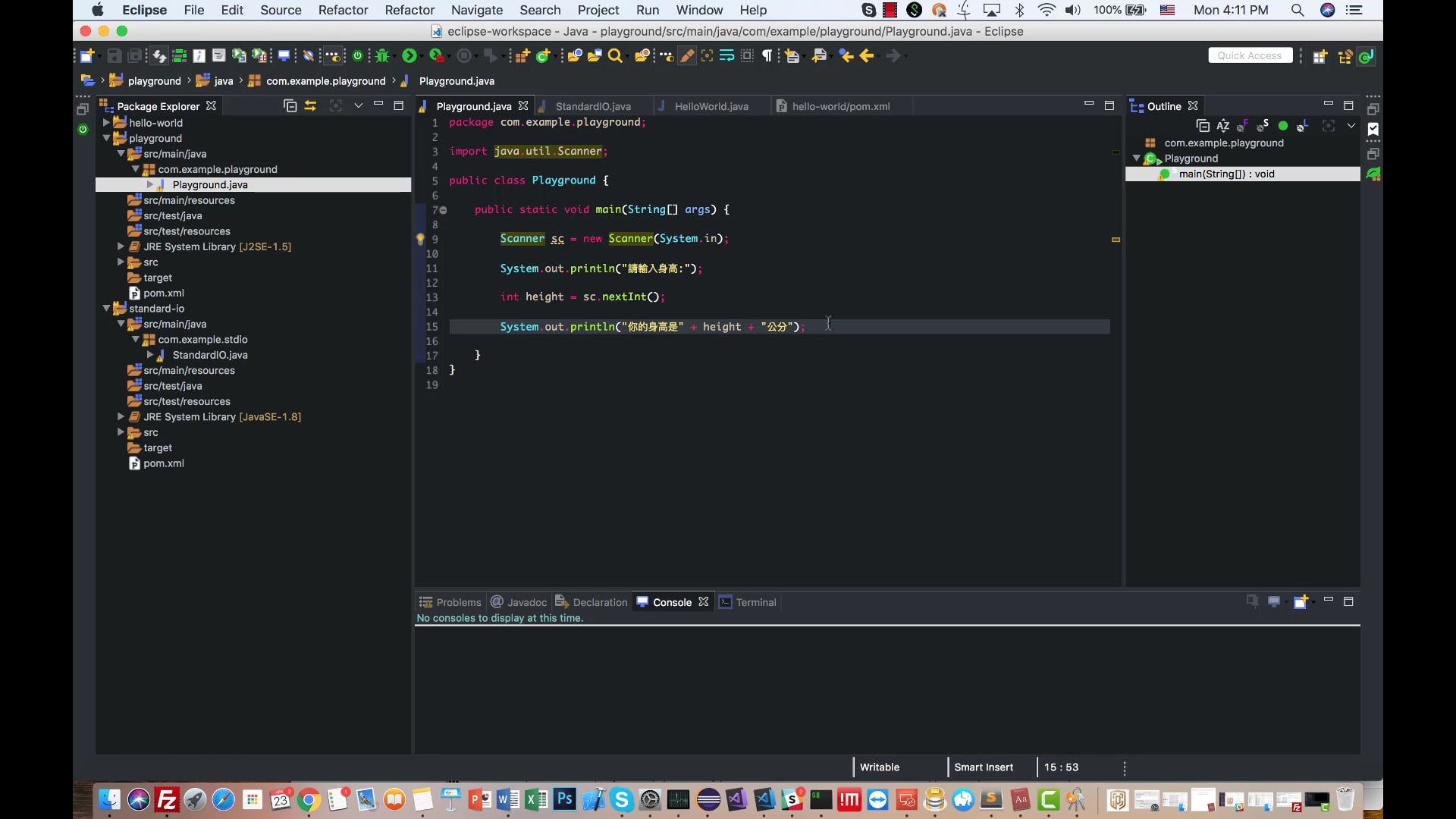This screenshot has width=1456, height=819.
Task: Expand the hello-world project
Action: coord(107,123)
